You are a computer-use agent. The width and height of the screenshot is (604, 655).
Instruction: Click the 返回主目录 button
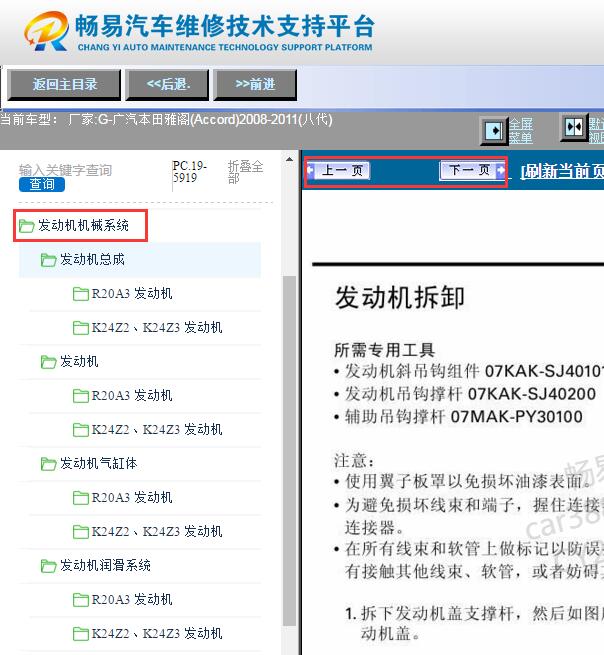point(64,85)
